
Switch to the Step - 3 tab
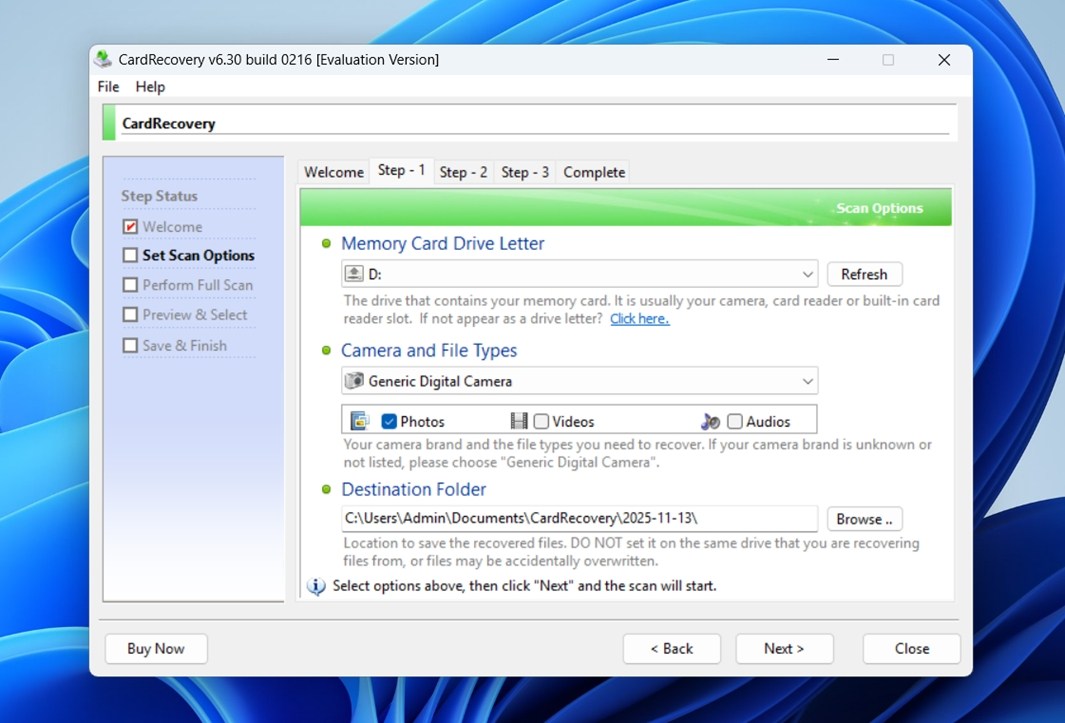(x=525, y=171)
